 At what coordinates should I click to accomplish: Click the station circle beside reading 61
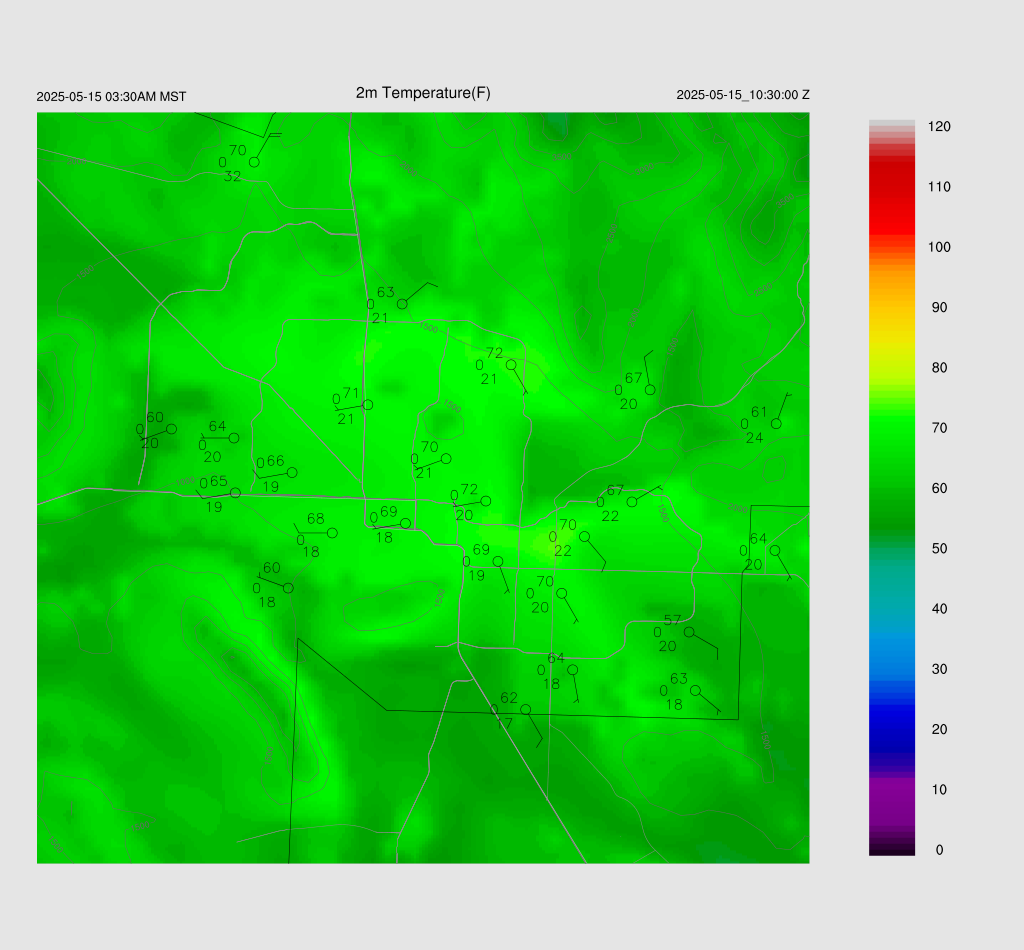click(x=776, y=424)
